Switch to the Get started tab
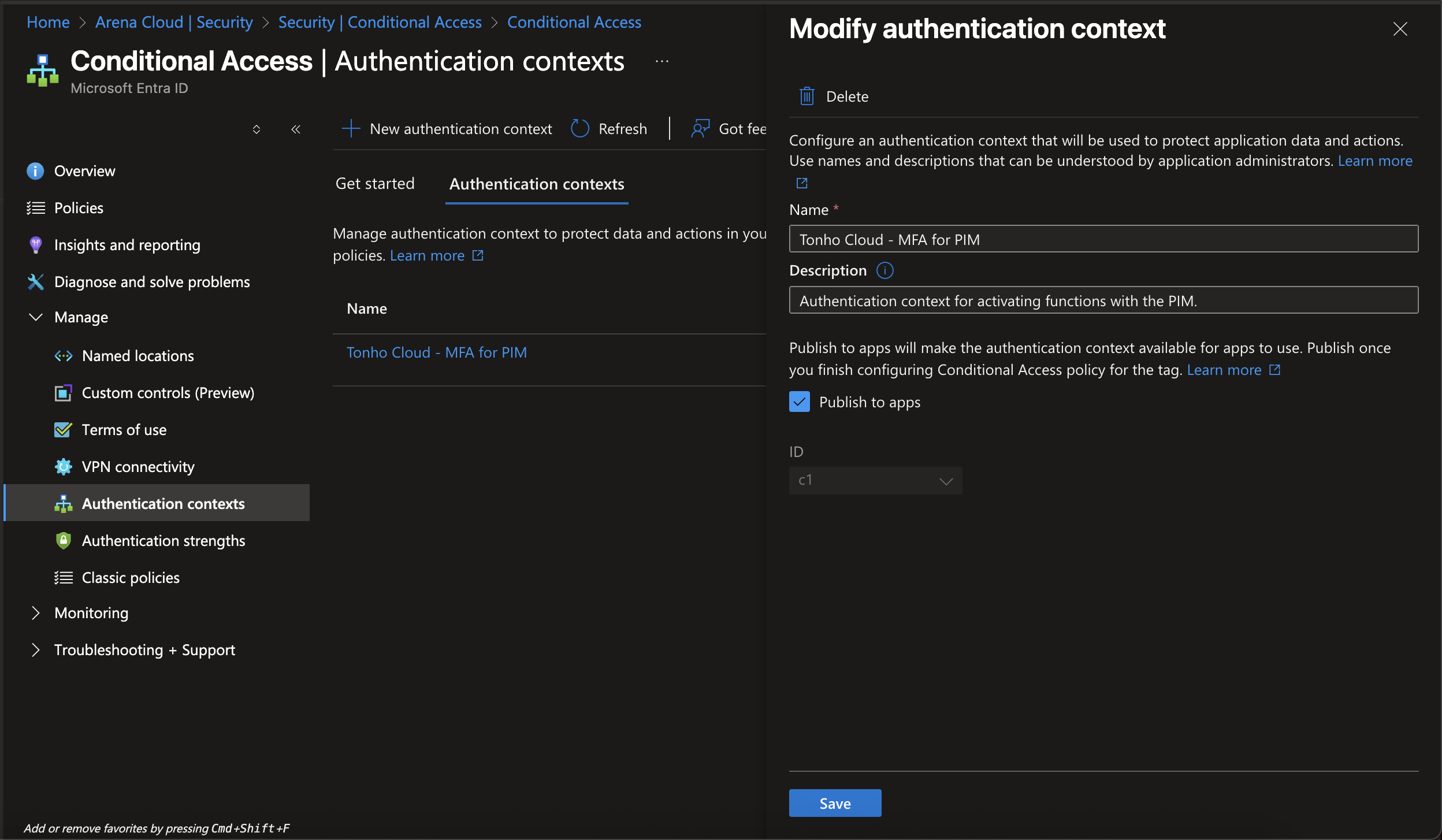This screenshot has width=1442, height=840. pyautogui.click(x=375, y=184)
